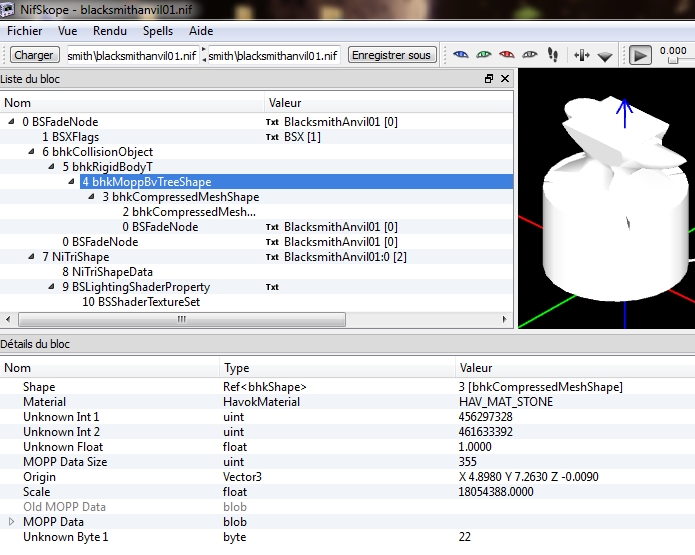Click Txt icon beside BSX [1]
The width and height of the screenshot is (695, 555).
(x=272, y=137)
